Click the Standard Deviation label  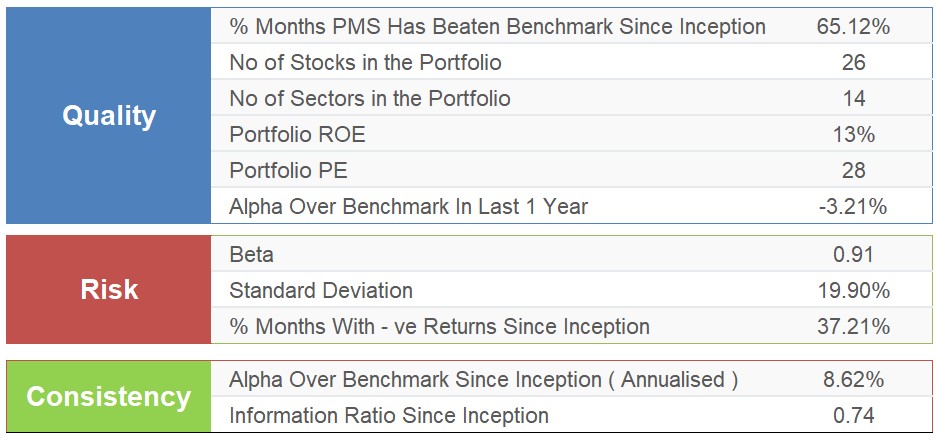point(321,290)
